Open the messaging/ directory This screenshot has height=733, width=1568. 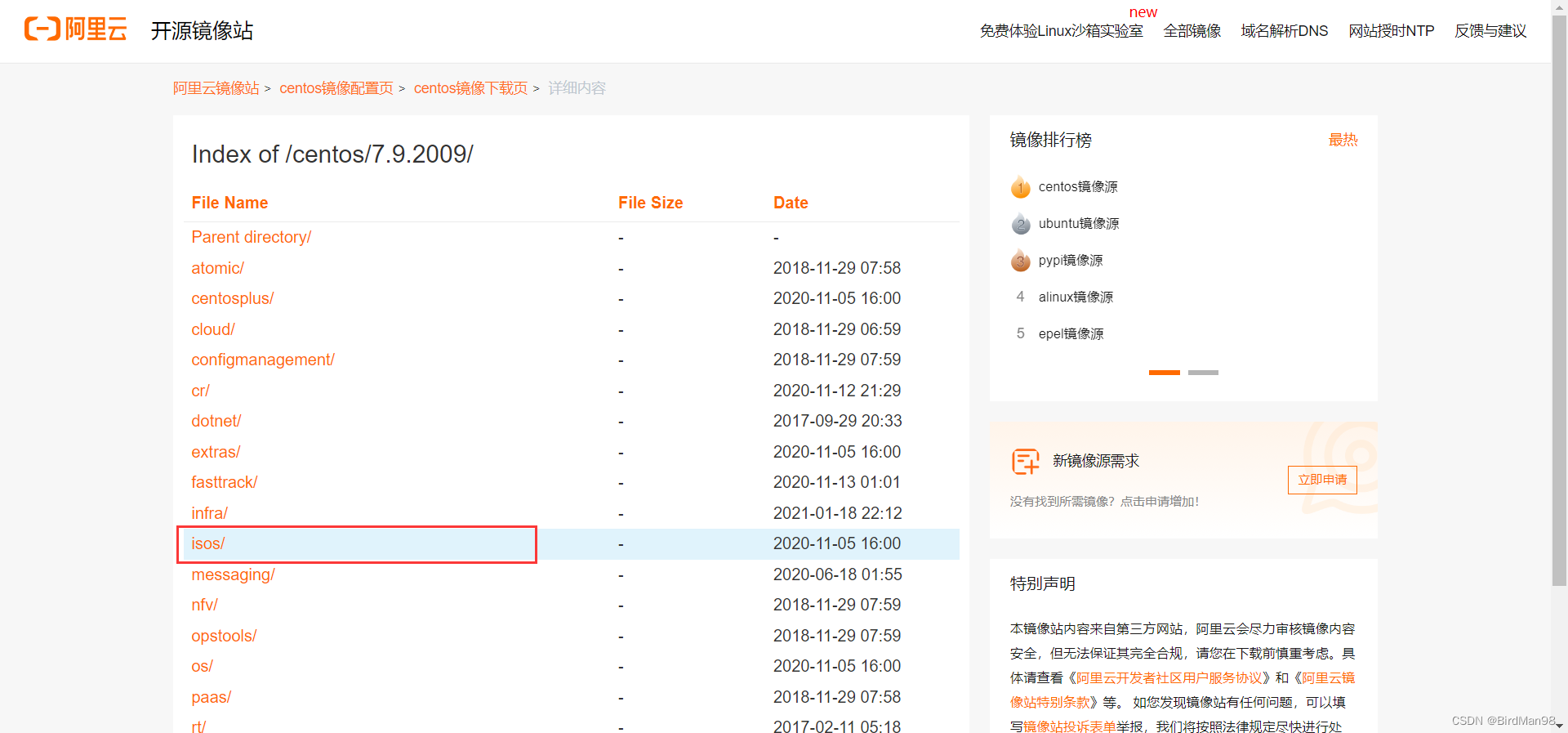click(233, 574)
